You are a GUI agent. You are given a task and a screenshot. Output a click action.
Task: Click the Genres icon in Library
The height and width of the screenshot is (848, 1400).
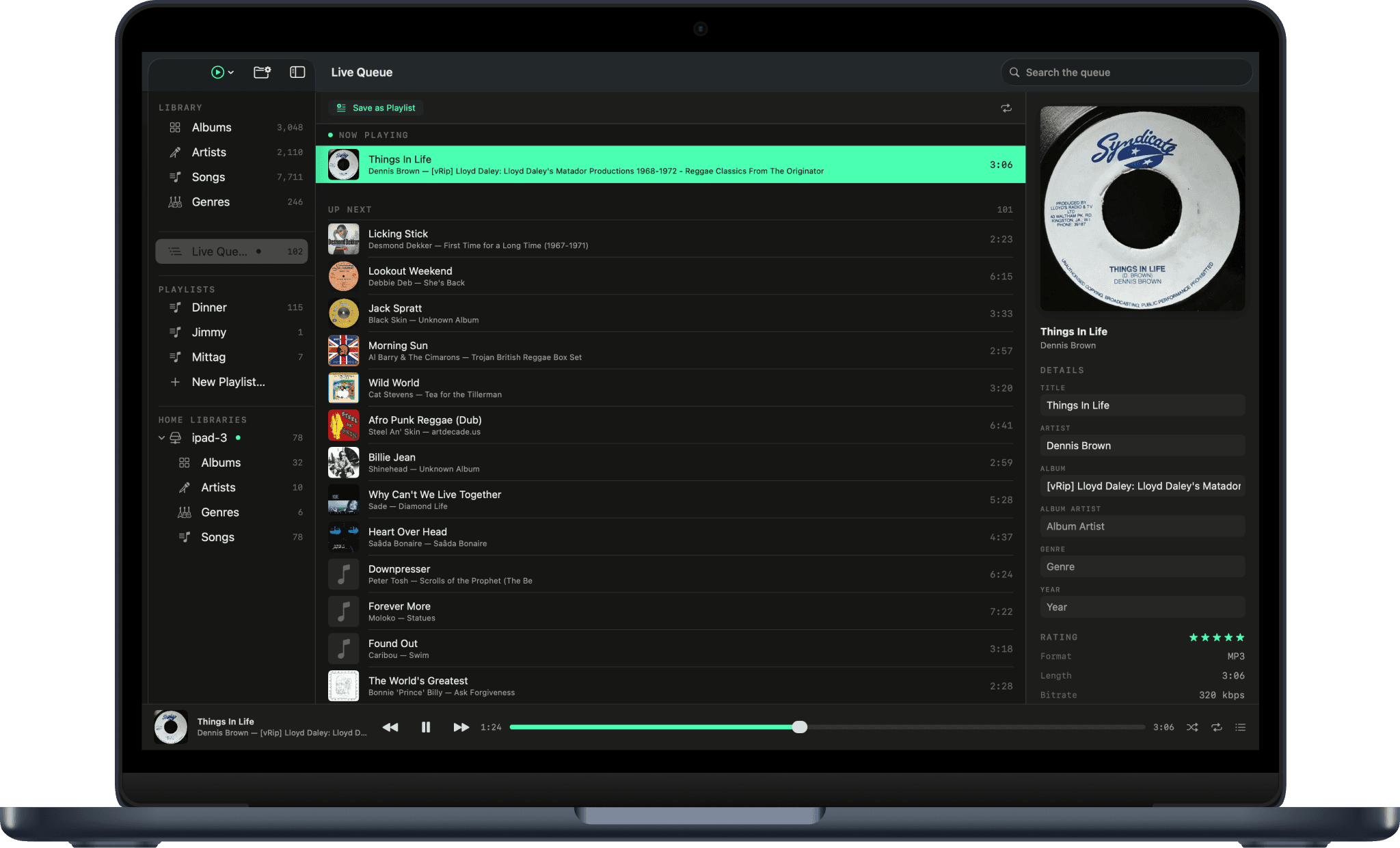(175, 202)
